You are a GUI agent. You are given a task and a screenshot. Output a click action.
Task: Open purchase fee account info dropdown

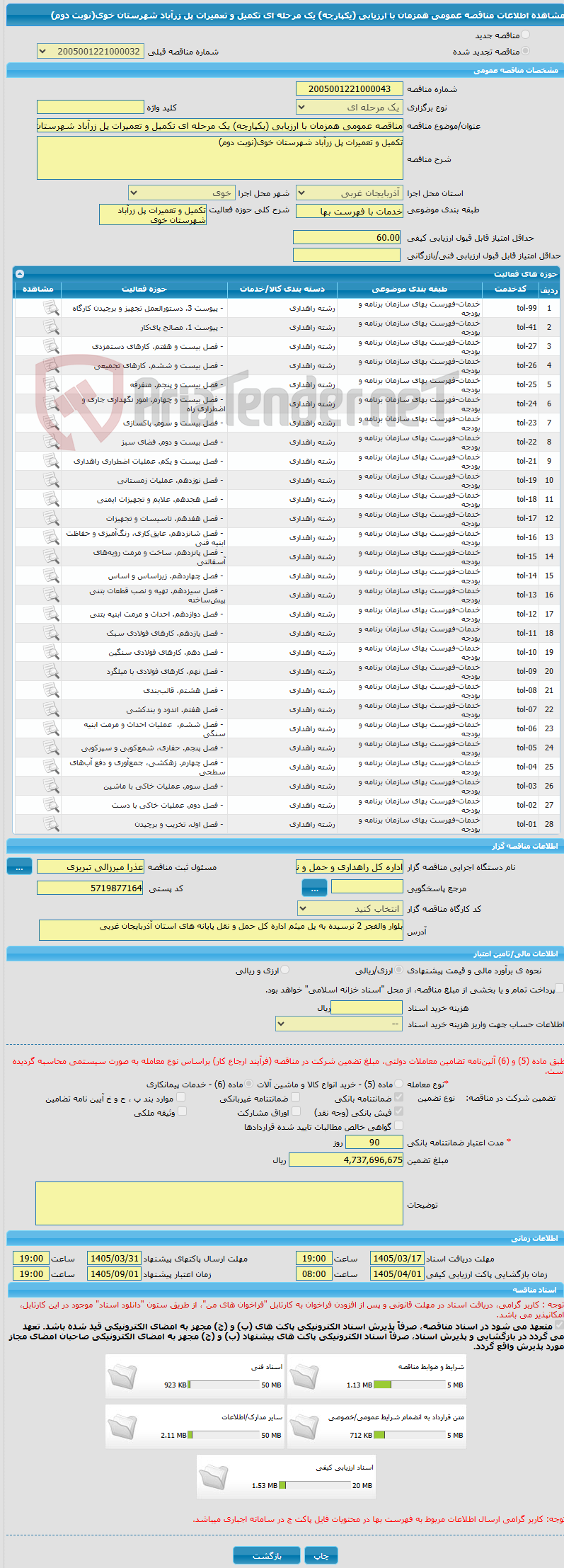tap(339, 1024)
